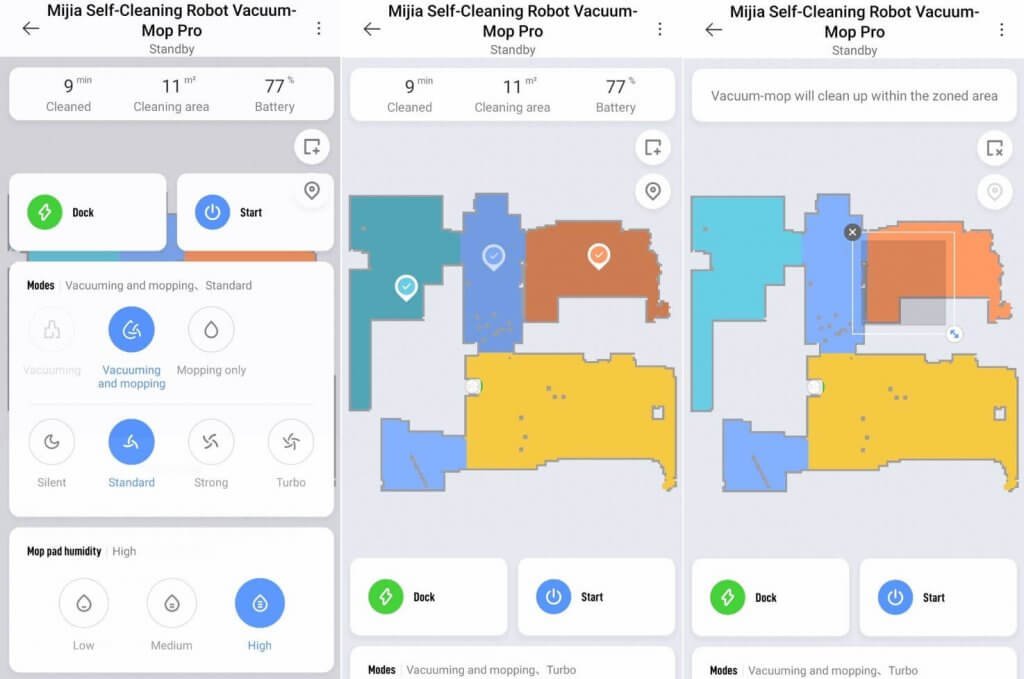Set mop pad humidity to Medium
The image size is (1024, 679).
171,603
